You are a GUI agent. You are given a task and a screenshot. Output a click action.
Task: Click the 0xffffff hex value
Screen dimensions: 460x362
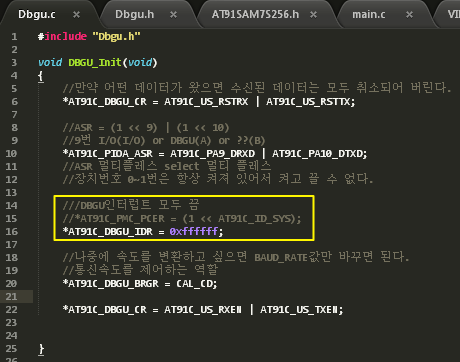(x=194, y=231)
